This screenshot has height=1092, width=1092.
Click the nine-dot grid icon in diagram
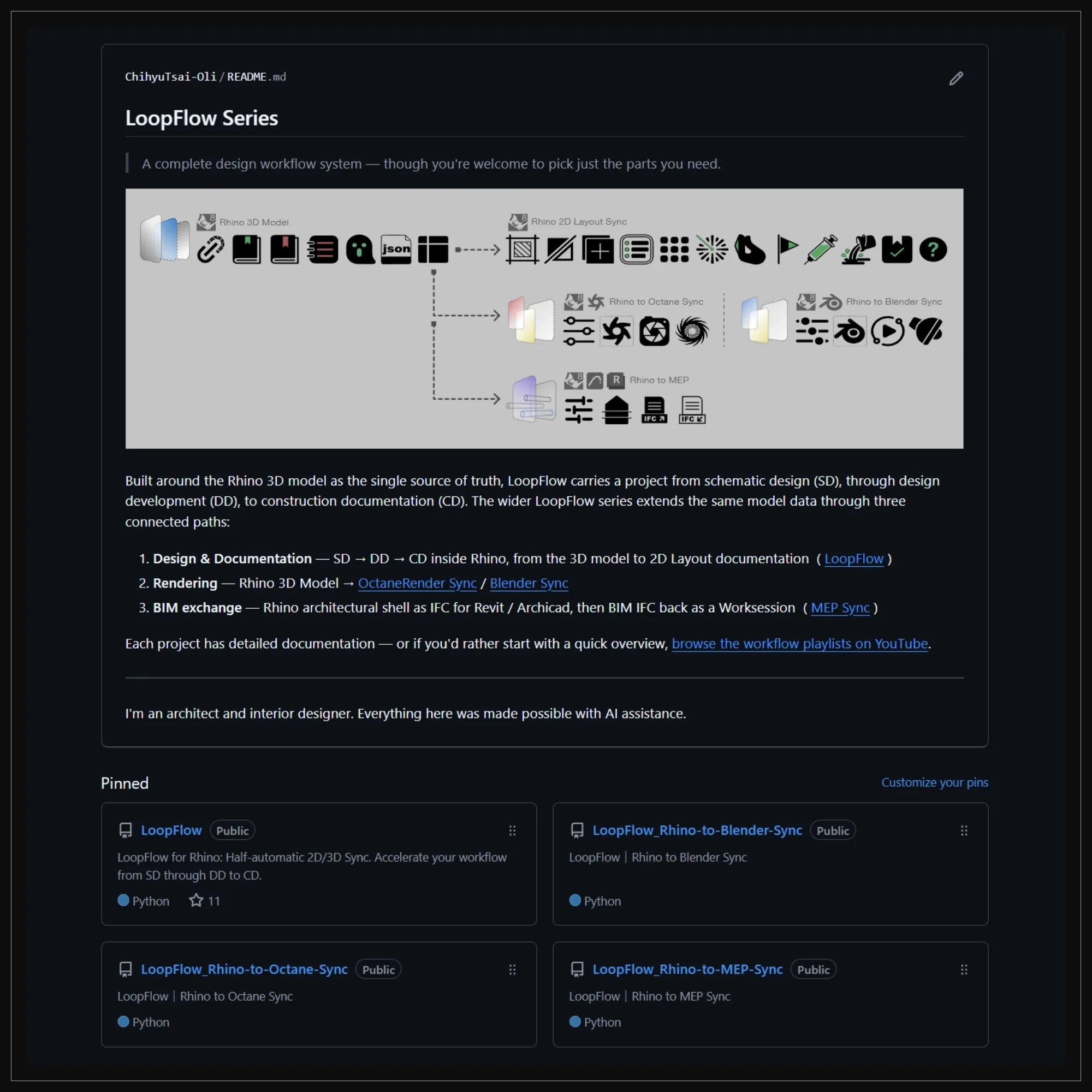click(674, 250)
